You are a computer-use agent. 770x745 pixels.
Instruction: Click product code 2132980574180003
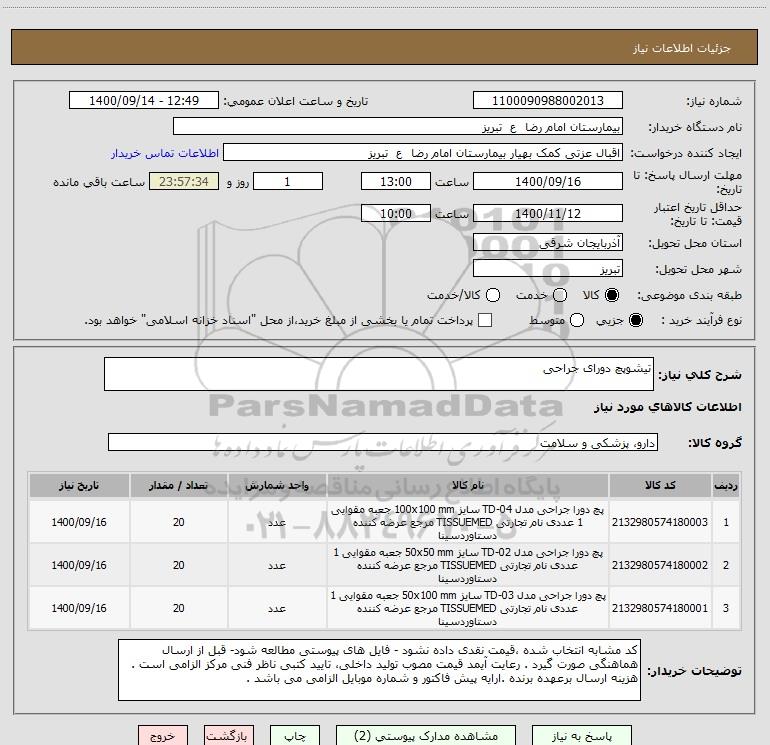[x=660, y=522]
